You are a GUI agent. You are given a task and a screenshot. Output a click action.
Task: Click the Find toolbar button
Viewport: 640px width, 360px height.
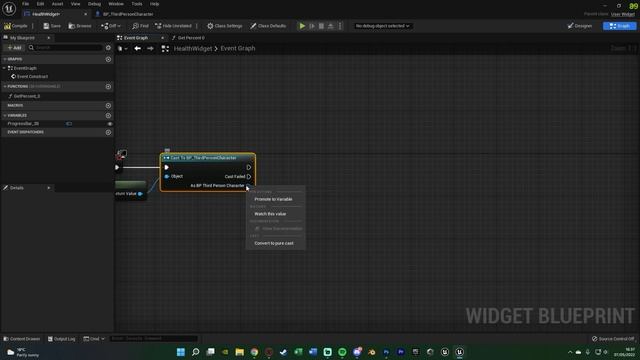(x=140, y=26)
